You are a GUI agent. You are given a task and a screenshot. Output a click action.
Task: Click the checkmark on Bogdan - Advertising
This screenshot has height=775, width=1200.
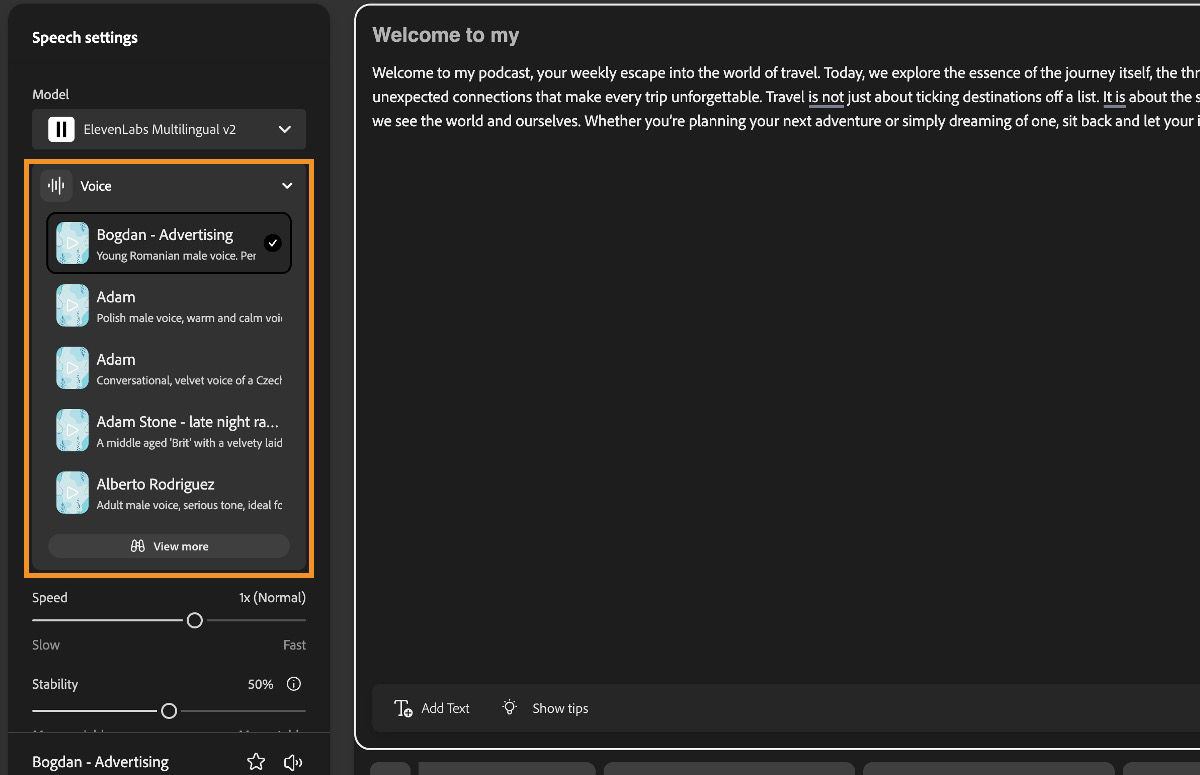coord(271,242)
